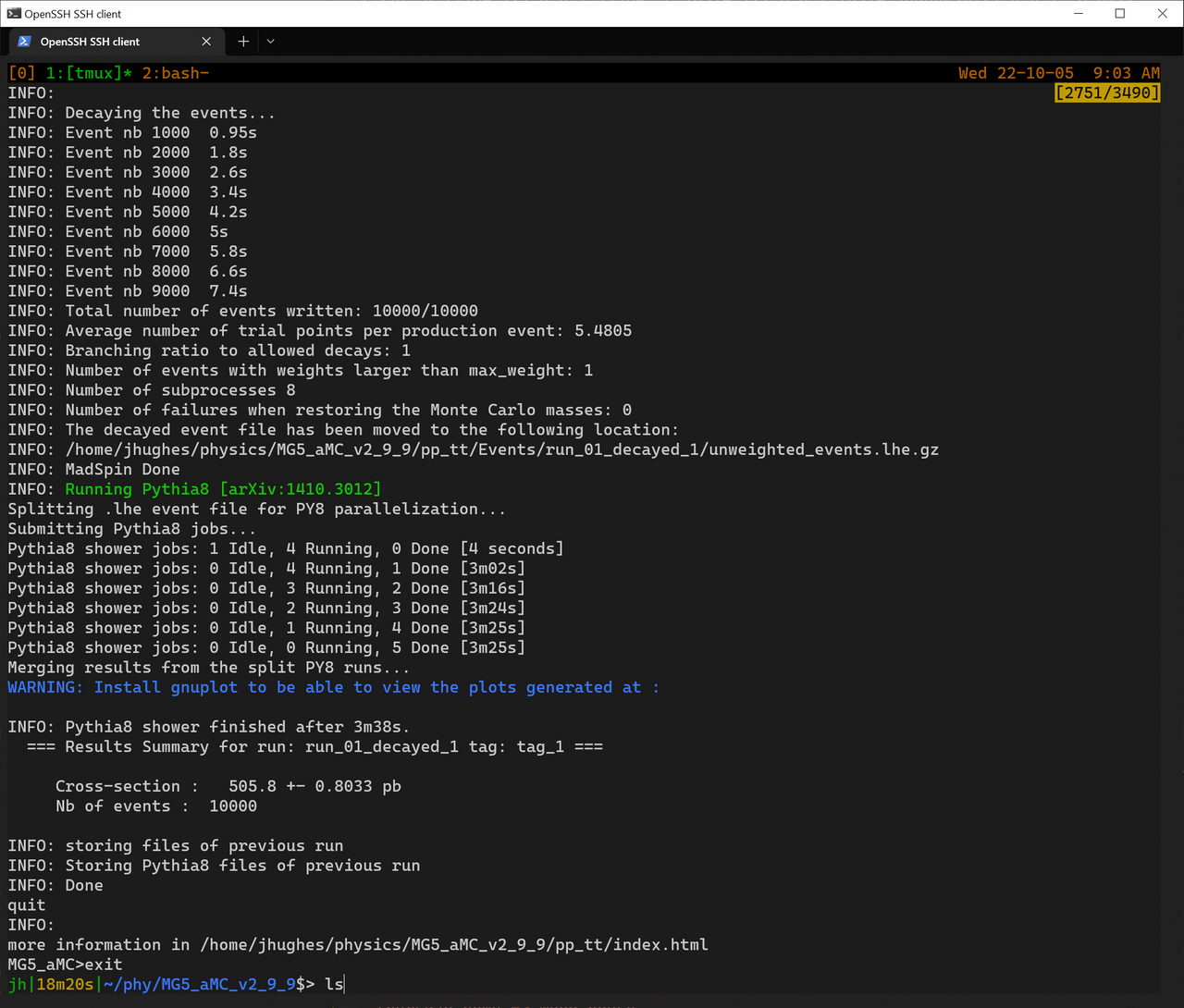Image resolution: width=1184 pixels, height=1008 pixels.
Task: Click the line 'Event nb 5000 4.2s'
Action: pos(128,212)
